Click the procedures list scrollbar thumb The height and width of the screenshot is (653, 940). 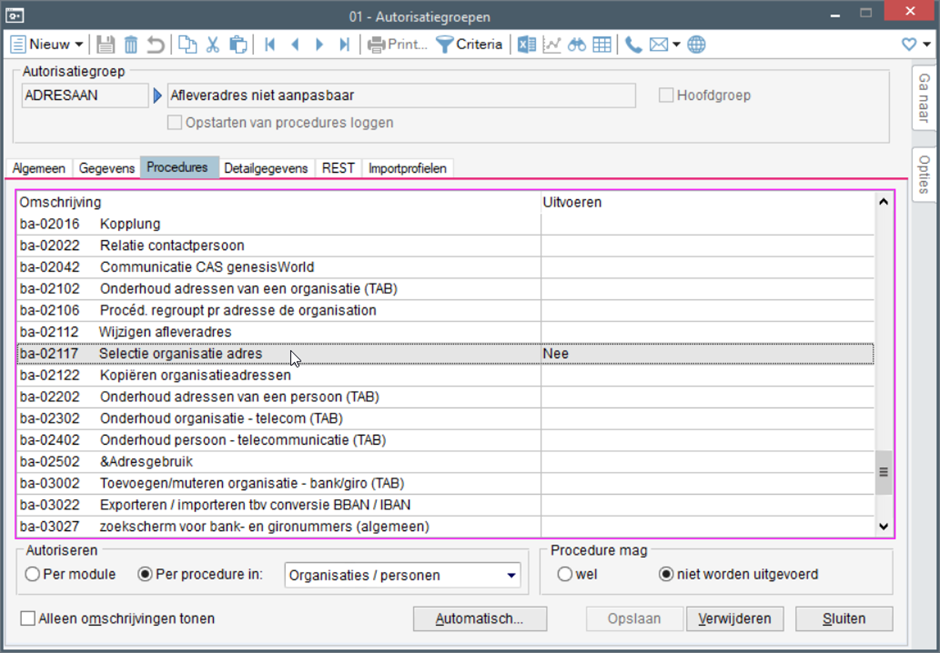pyautogui.click(x=884, y=473)
